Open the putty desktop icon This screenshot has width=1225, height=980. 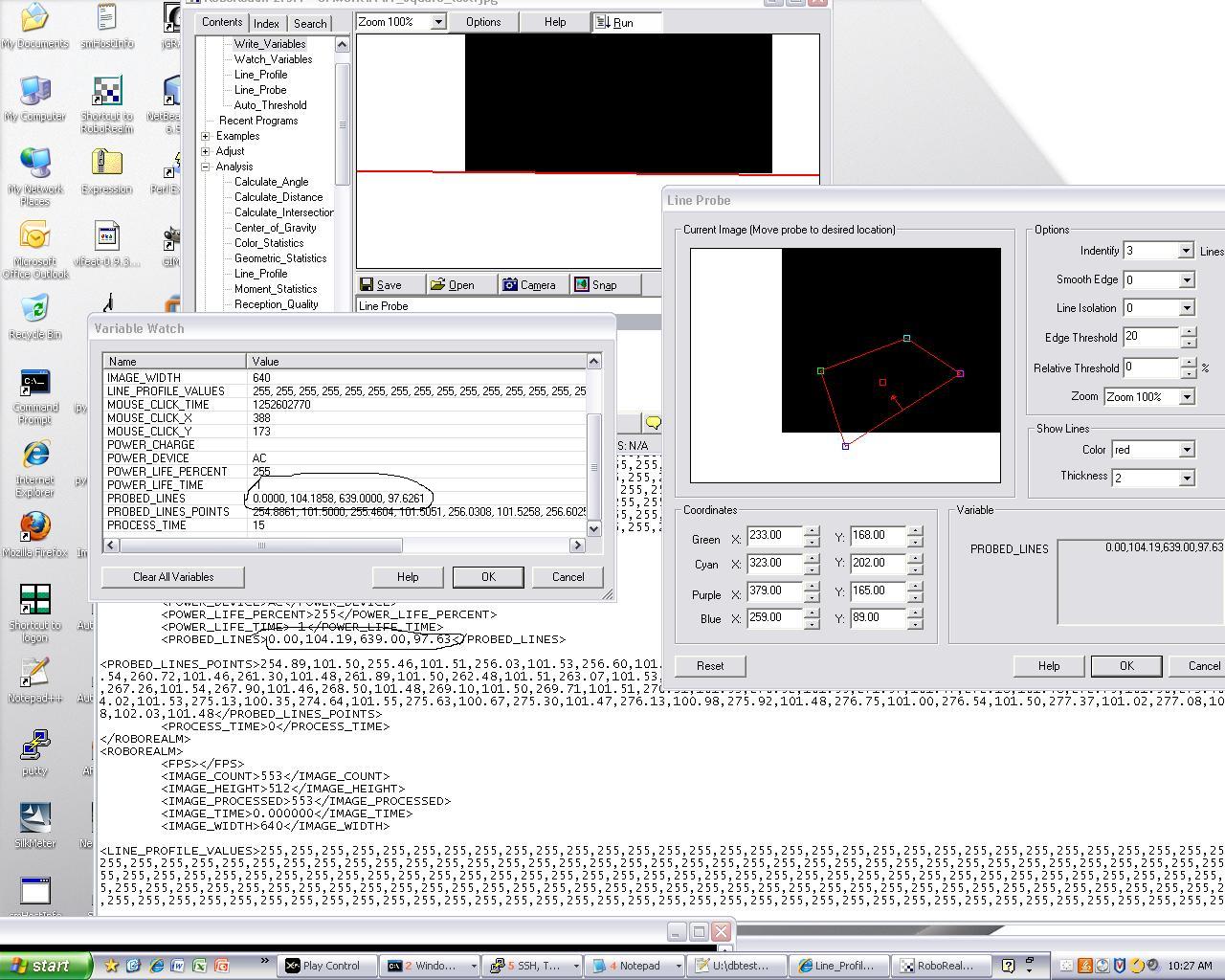click(34, 751)
